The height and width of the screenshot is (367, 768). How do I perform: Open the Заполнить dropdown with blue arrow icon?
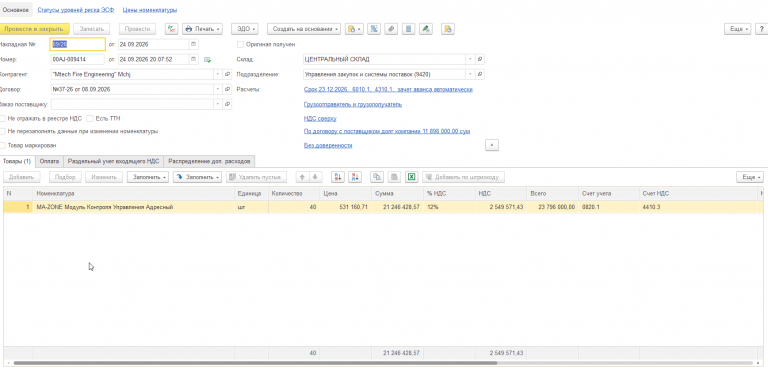(197, 177)
